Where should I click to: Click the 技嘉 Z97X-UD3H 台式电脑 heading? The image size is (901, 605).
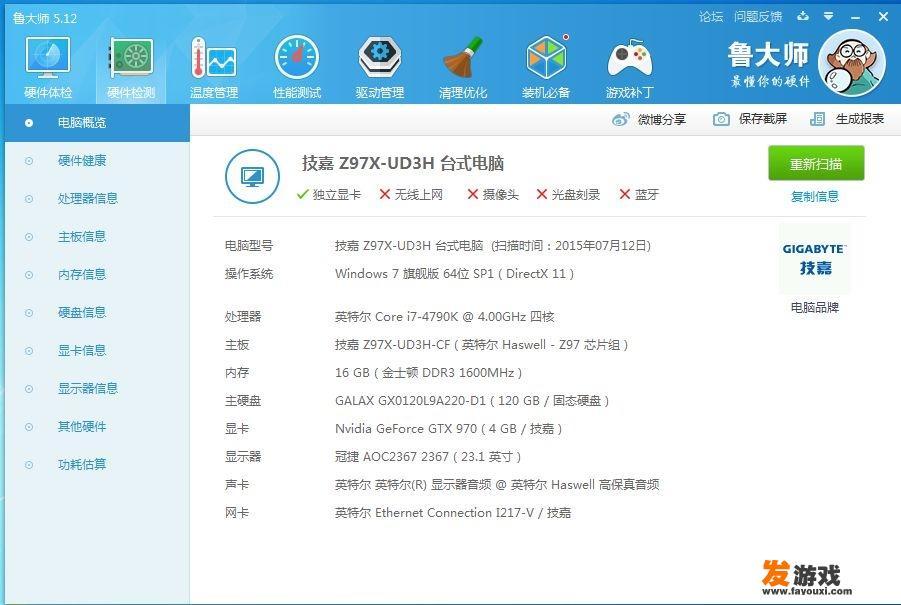click(403, 163)
